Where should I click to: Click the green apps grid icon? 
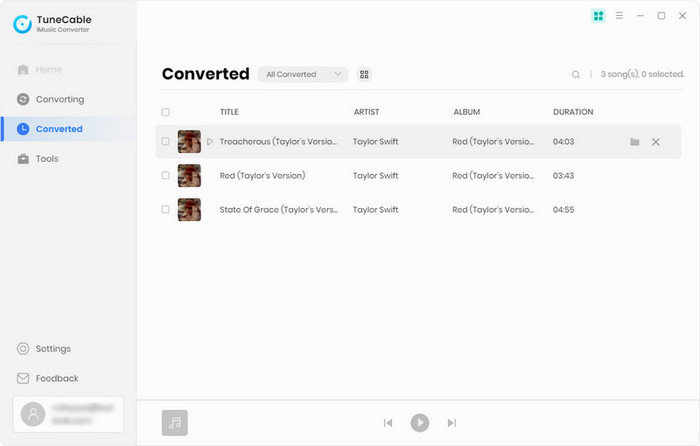598,16
